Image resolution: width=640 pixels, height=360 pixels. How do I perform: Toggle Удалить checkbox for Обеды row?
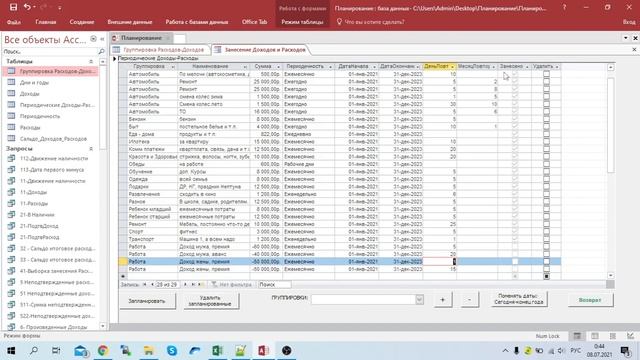pos(547,164)
